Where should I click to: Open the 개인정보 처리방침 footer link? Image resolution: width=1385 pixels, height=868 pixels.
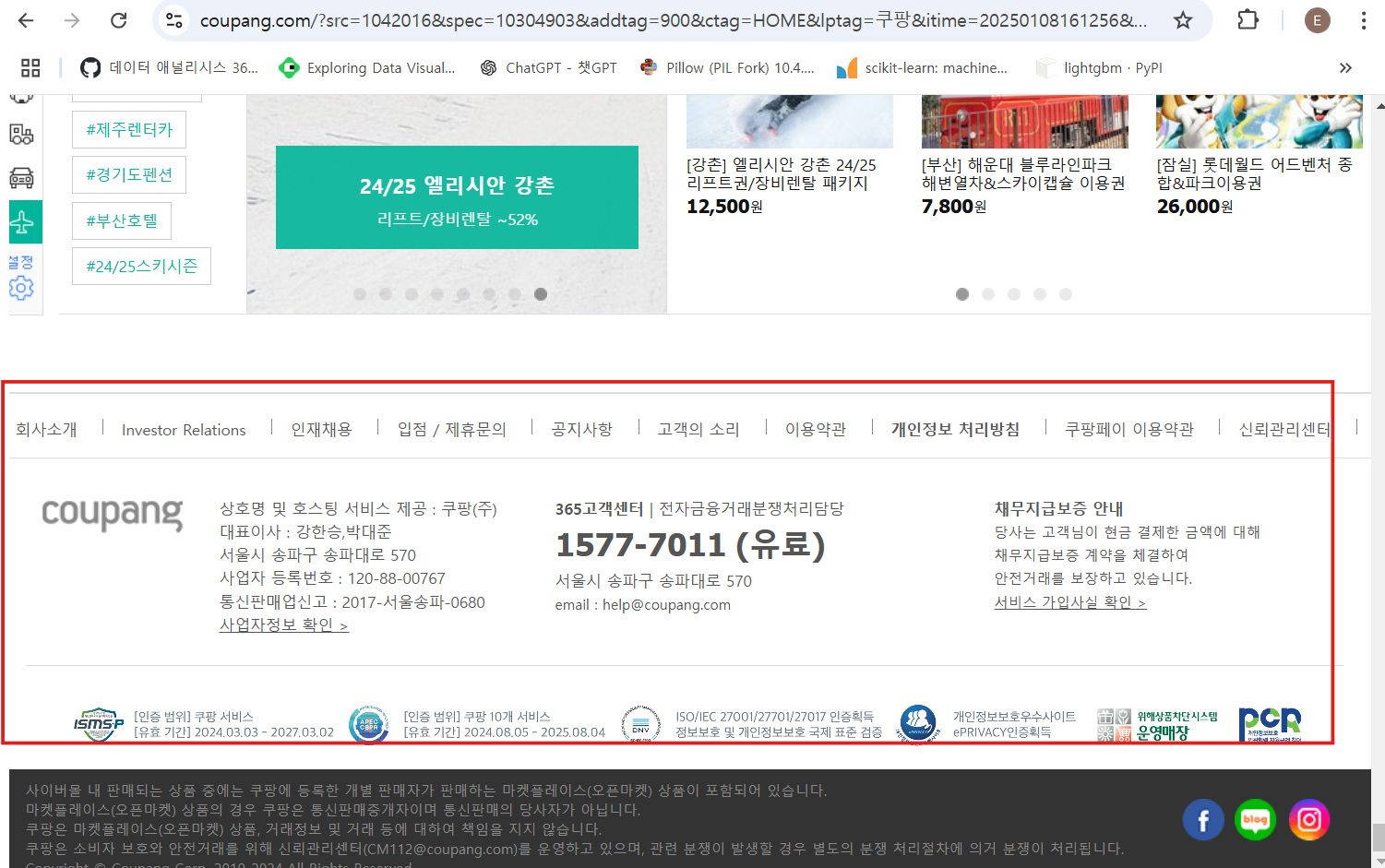pyautogui.click(x=955, y=430)
